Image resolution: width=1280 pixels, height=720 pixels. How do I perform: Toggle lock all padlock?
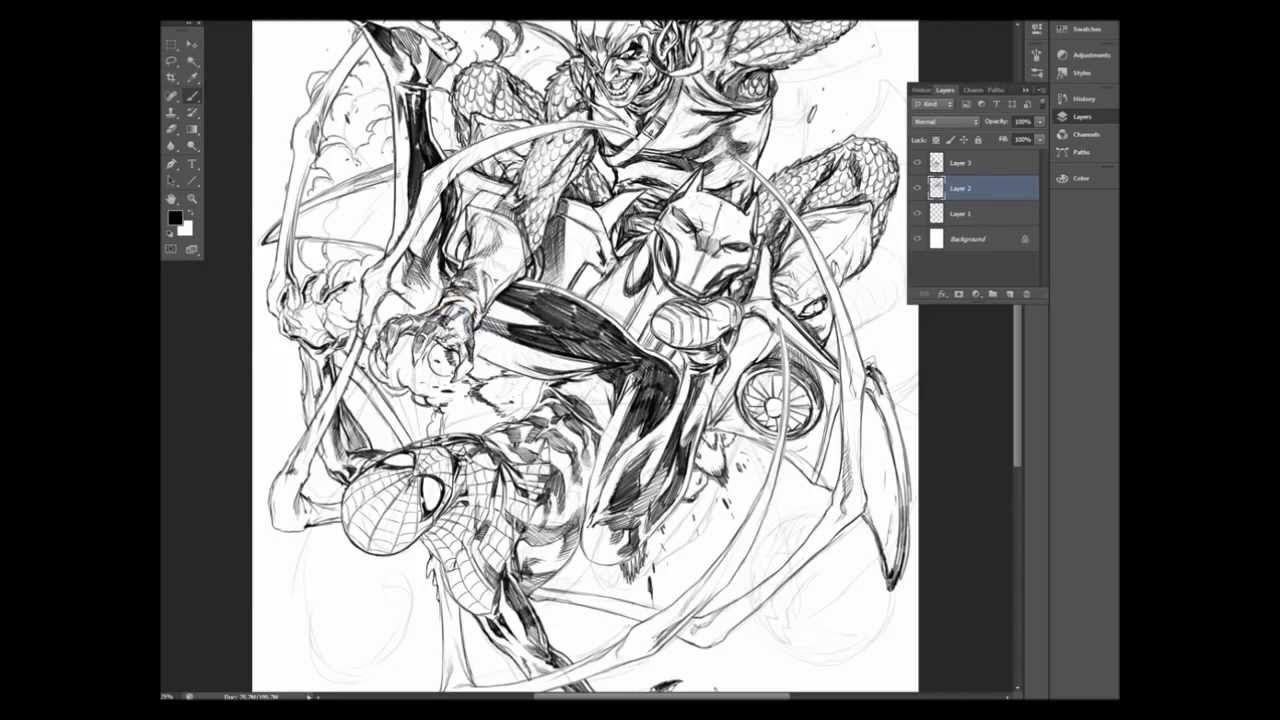coord(978,140)
